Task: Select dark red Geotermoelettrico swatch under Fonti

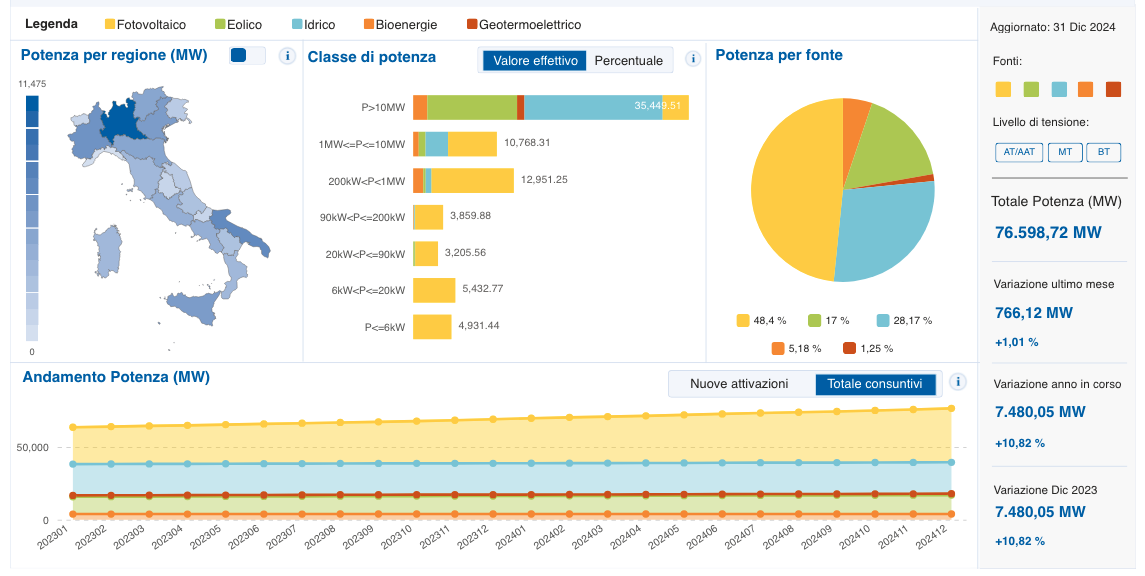Action: pos(1113,89)
